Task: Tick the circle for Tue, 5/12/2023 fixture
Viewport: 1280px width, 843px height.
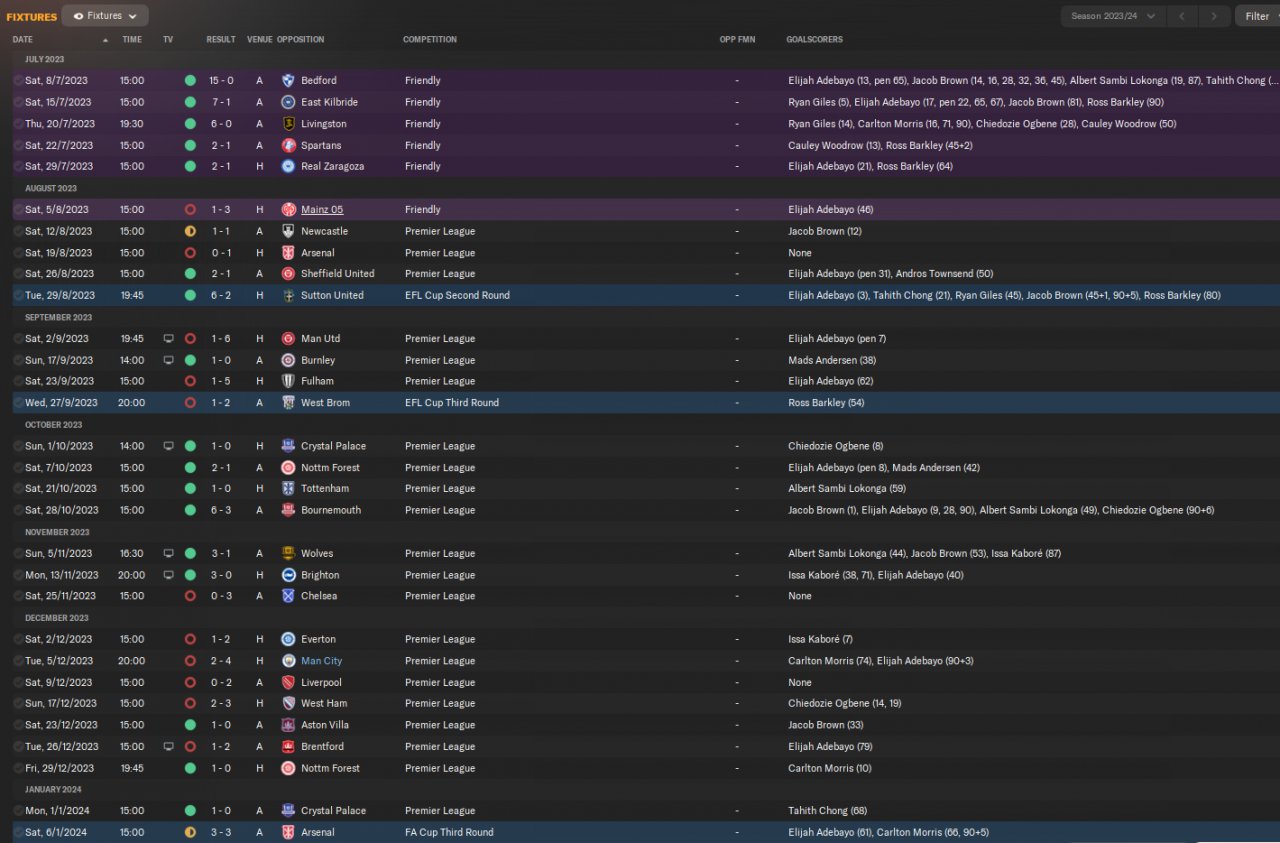Action: coord(18,661)
